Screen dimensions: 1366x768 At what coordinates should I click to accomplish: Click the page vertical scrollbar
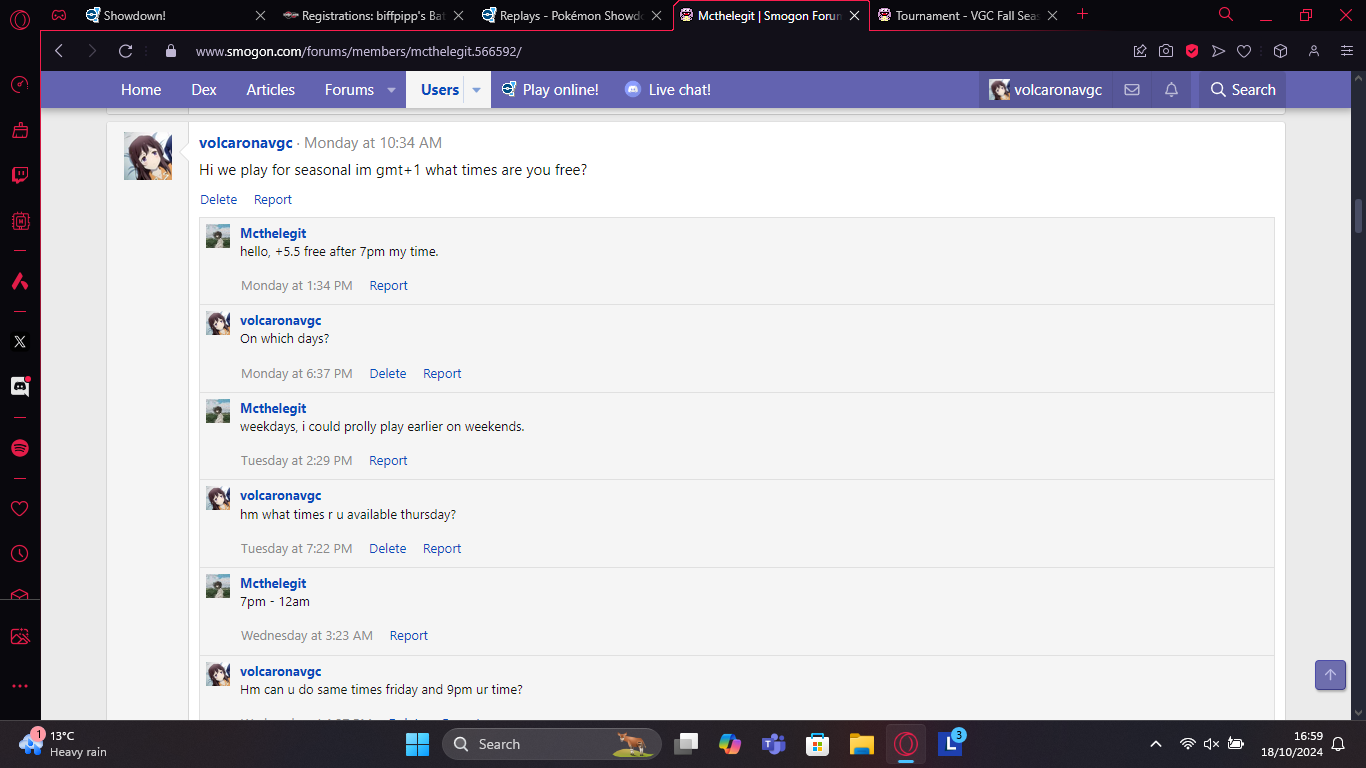click(x=1358, y=215)
